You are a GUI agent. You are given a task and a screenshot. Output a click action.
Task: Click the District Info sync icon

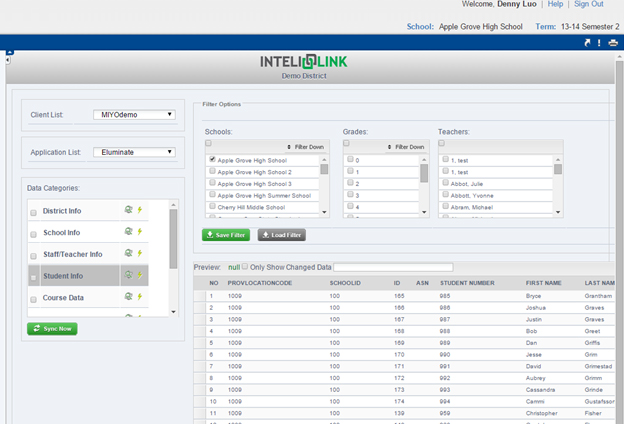click(x=128, y=209)
